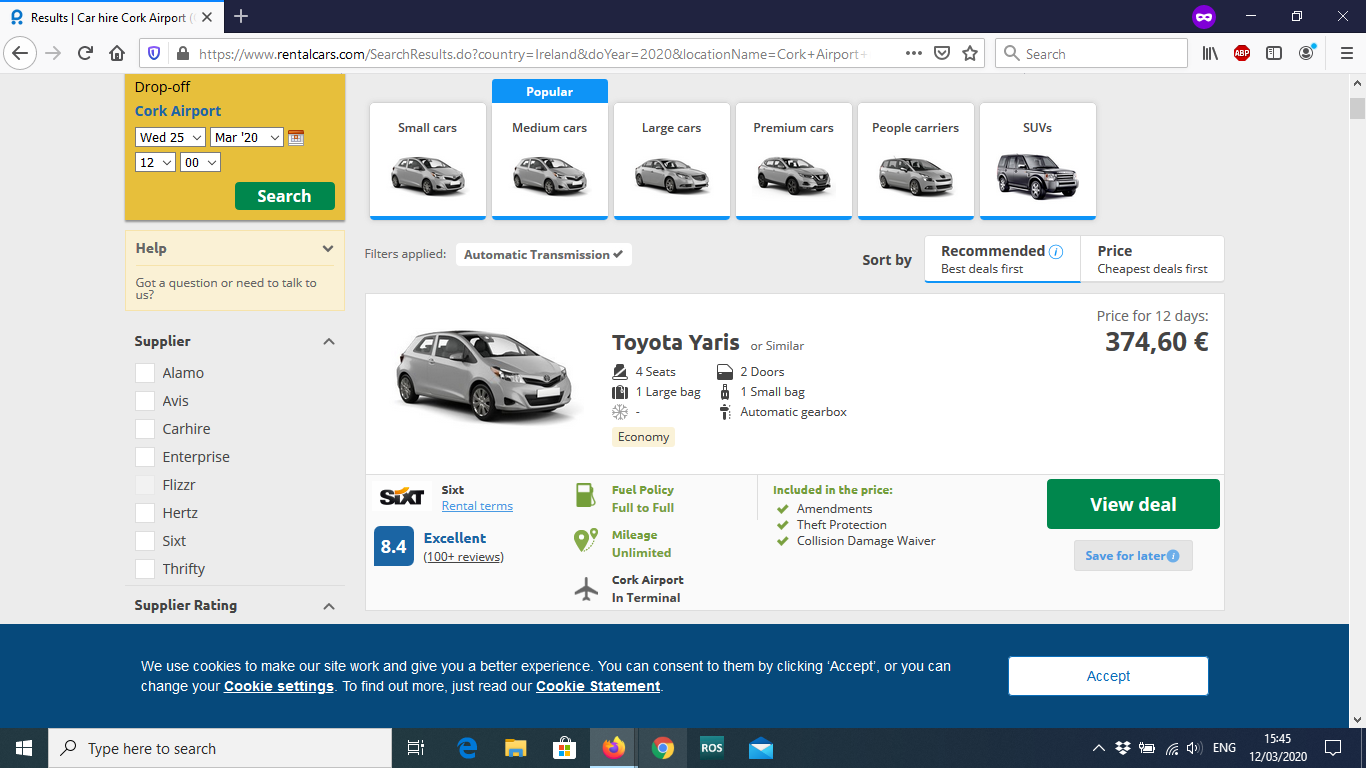Reload the current page

(85, 54)
